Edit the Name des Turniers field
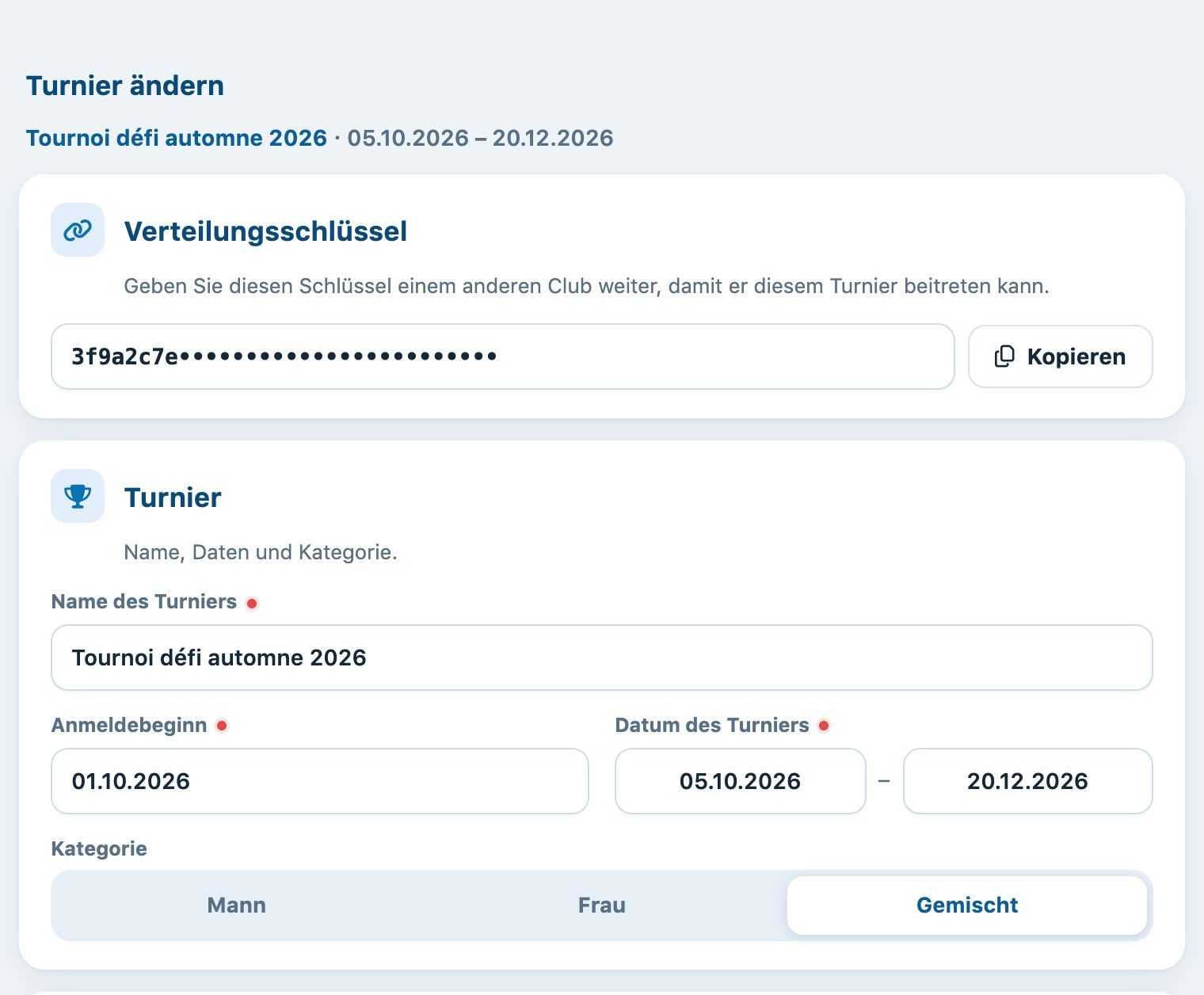1204x995 pixels. [x=602, y=658]
